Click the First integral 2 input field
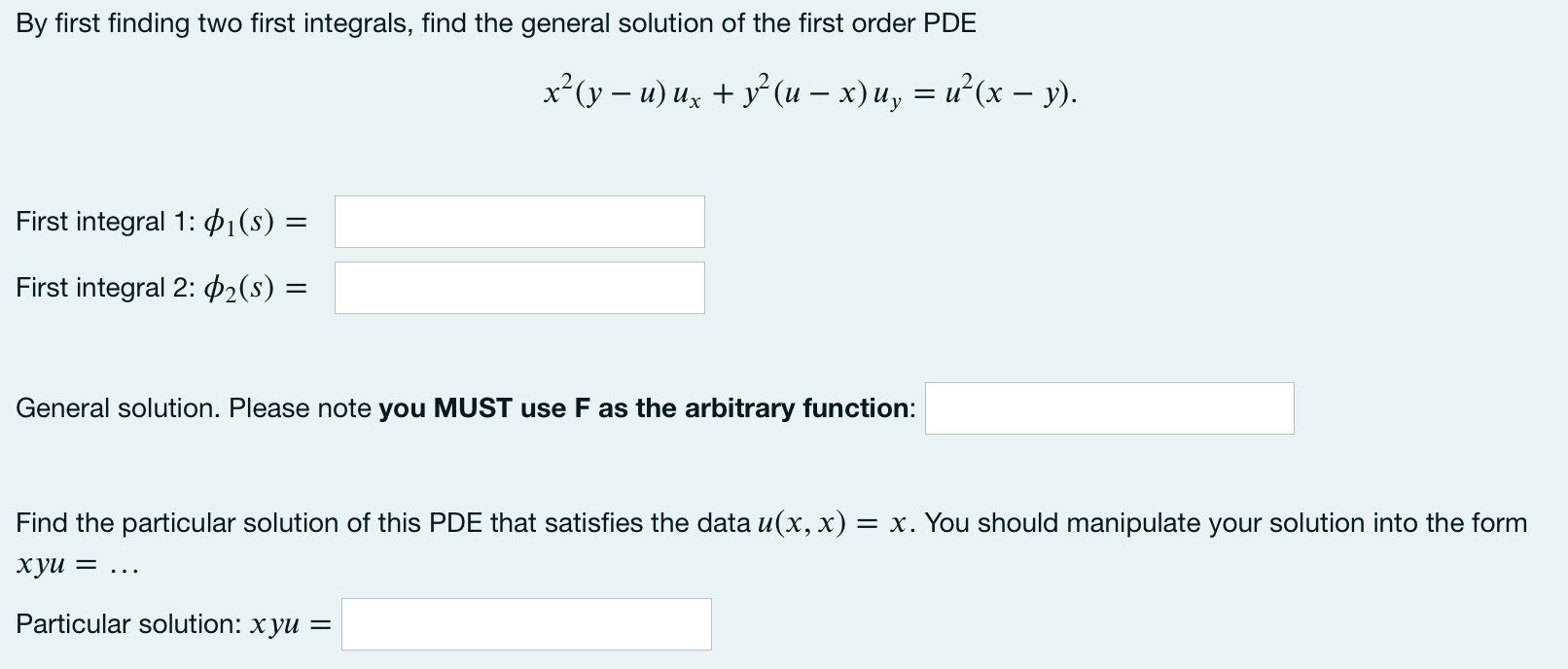Image resolution: width=1568 pixels, height=669 pixels. coord(518,287)
